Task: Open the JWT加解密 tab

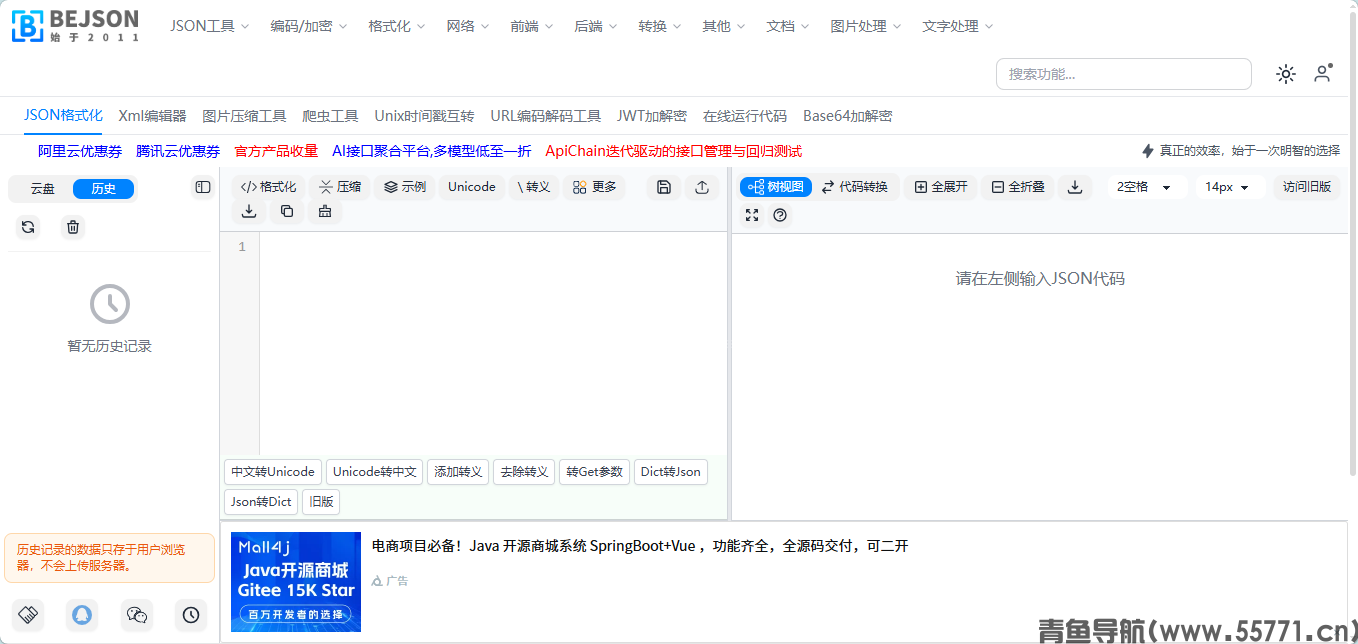Action: 652,116
